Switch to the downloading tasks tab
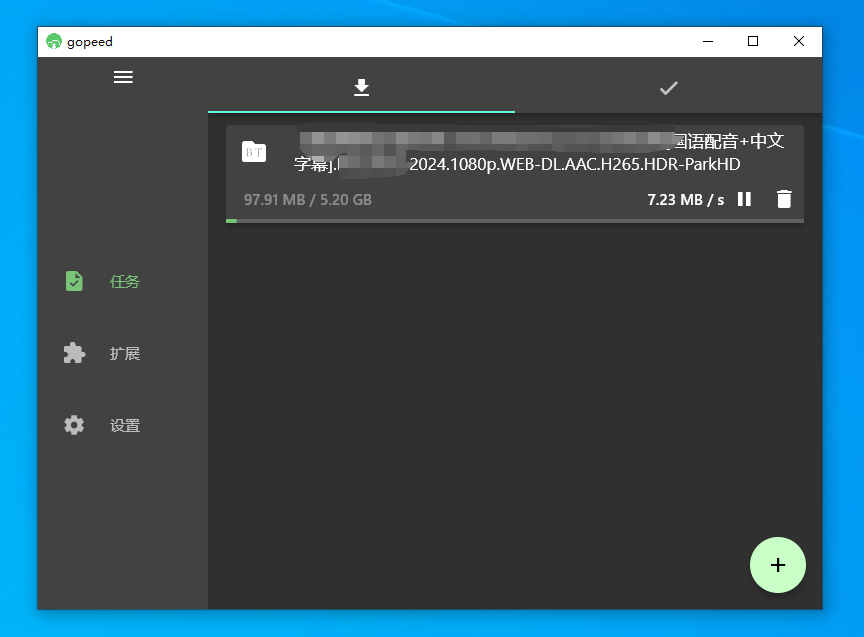This screenshot has width=864, height=637. click(361, 87)
